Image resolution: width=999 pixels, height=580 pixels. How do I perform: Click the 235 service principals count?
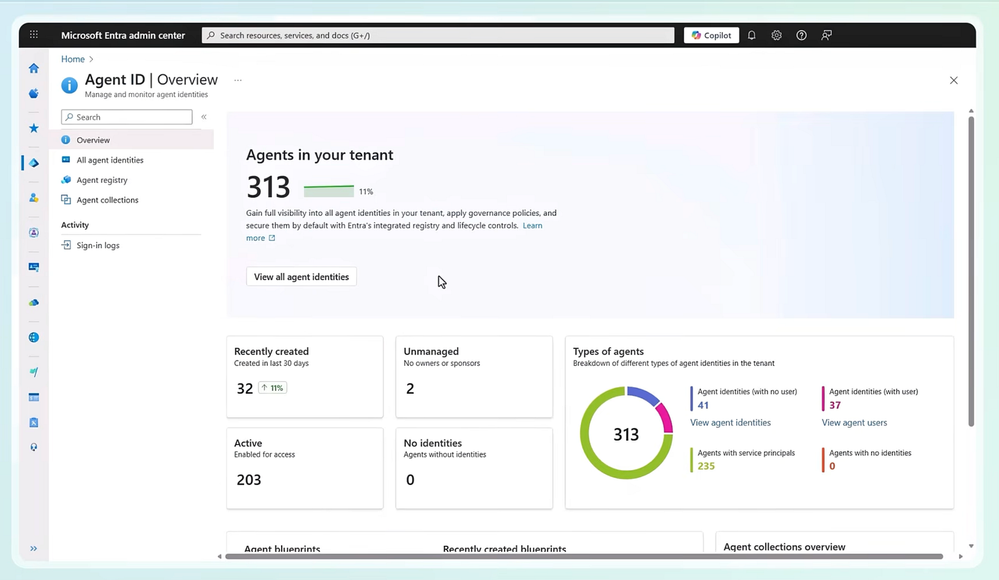click(706, 466)
